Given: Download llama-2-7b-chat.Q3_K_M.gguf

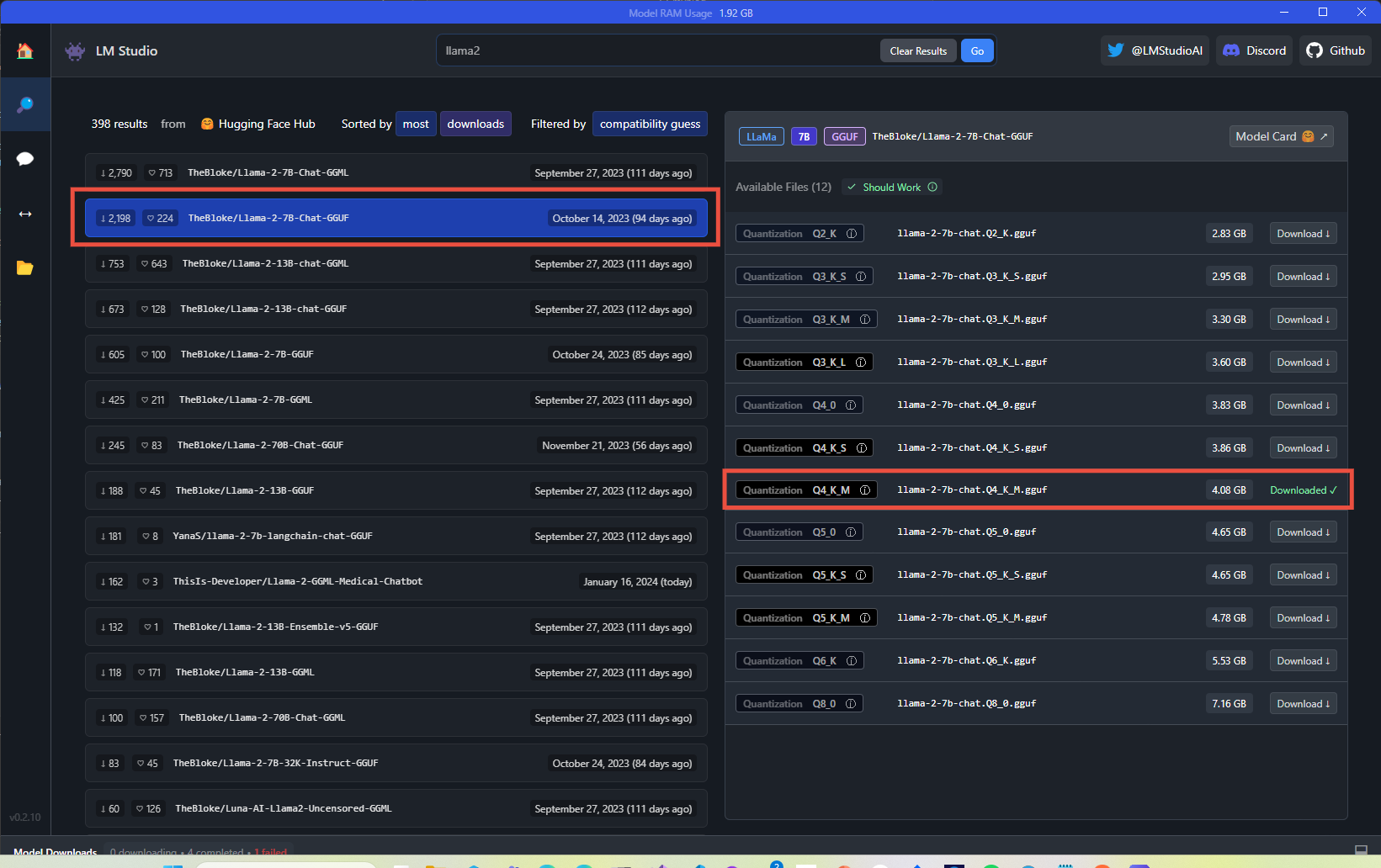Looking at the screenshot, I should pos(1303,320).
